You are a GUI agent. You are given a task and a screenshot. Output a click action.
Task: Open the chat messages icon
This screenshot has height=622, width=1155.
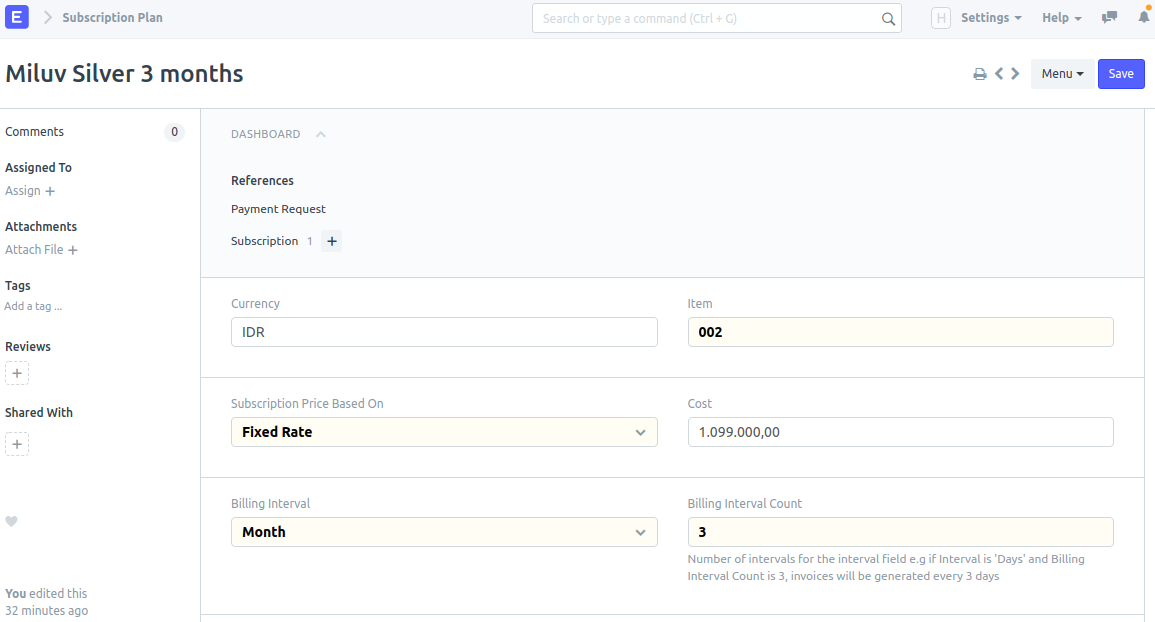pos(1109,17)
